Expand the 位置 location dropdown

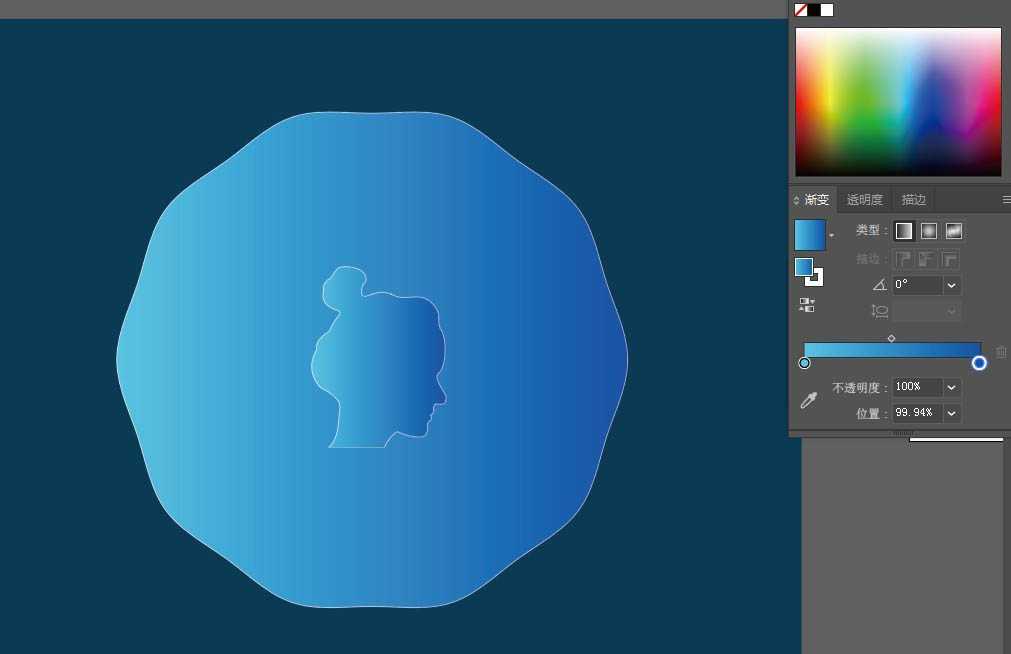click(x=952, y=413)
